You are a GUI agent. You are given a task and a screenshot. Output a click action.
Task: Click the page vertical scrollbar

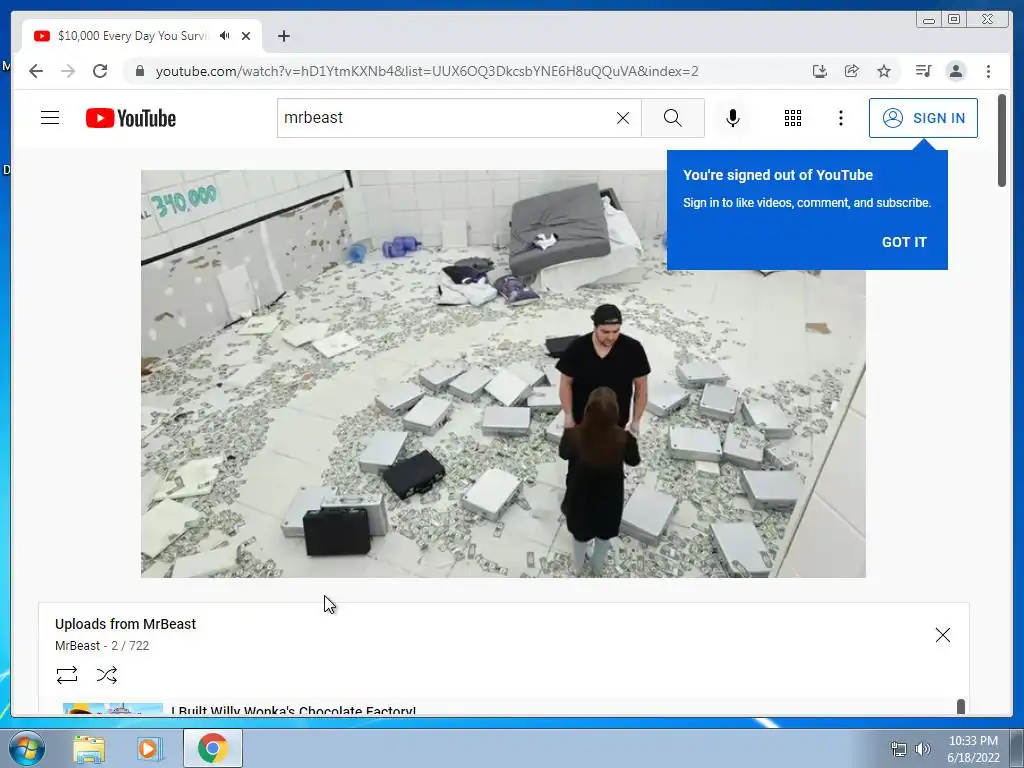click(1002, 140)
